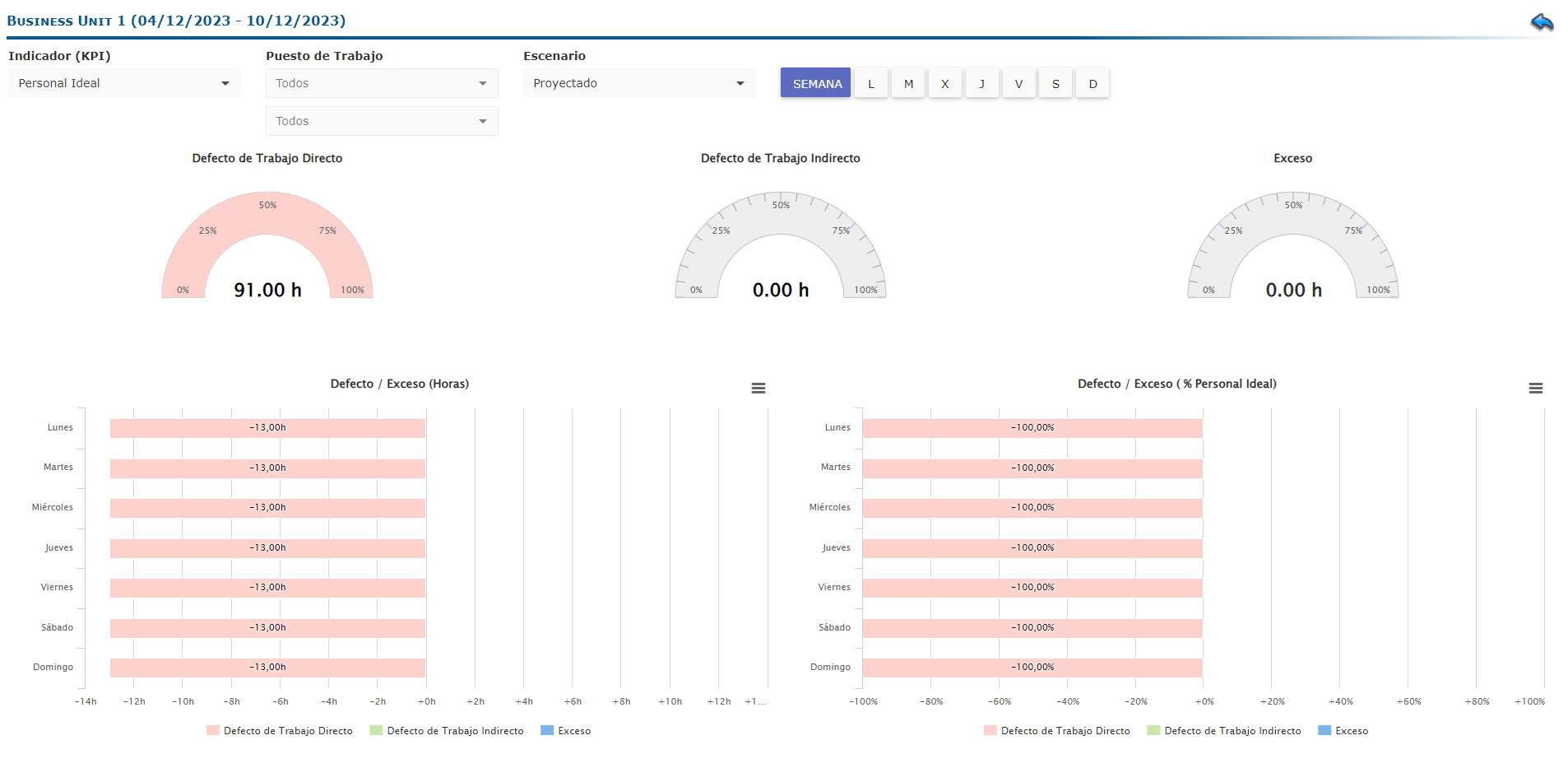
Task: Toggle Defecto de Trabajo Indirecto legend in Horas chart
Action: (x=447, y=731)
